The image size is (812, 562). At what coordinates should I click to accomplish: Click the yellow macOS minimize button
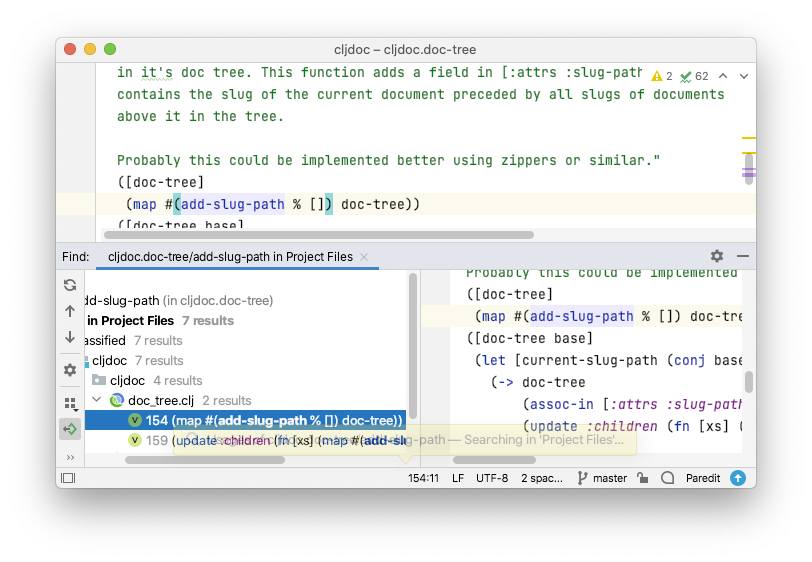[x=90, y=49]
